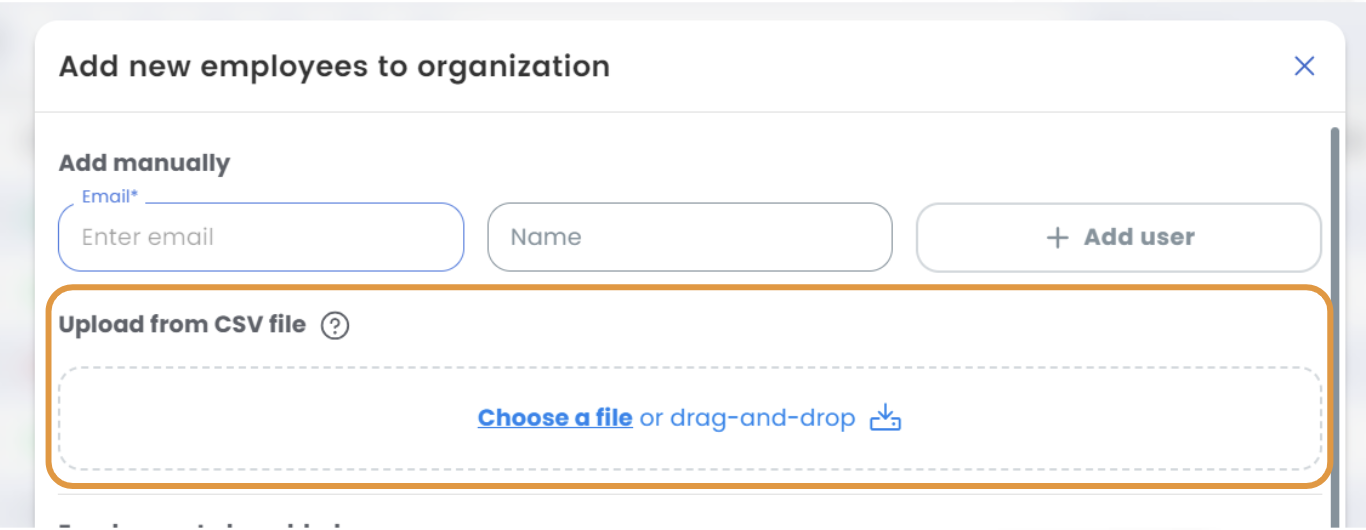Click the floating Email* field label

pos(110,197)
